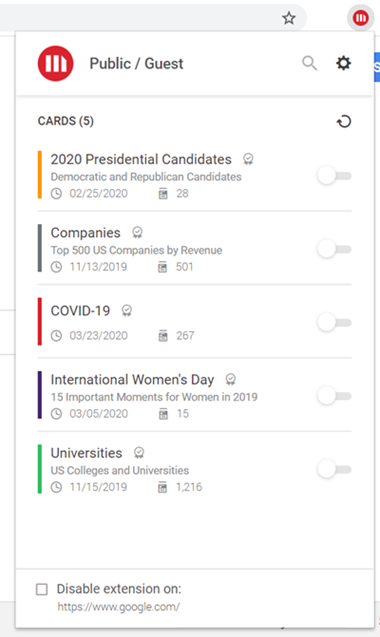This screenshot has width=380, height=637.
Task: Enable the 2020 Presidential Candidates card
Action: point(334,176)
